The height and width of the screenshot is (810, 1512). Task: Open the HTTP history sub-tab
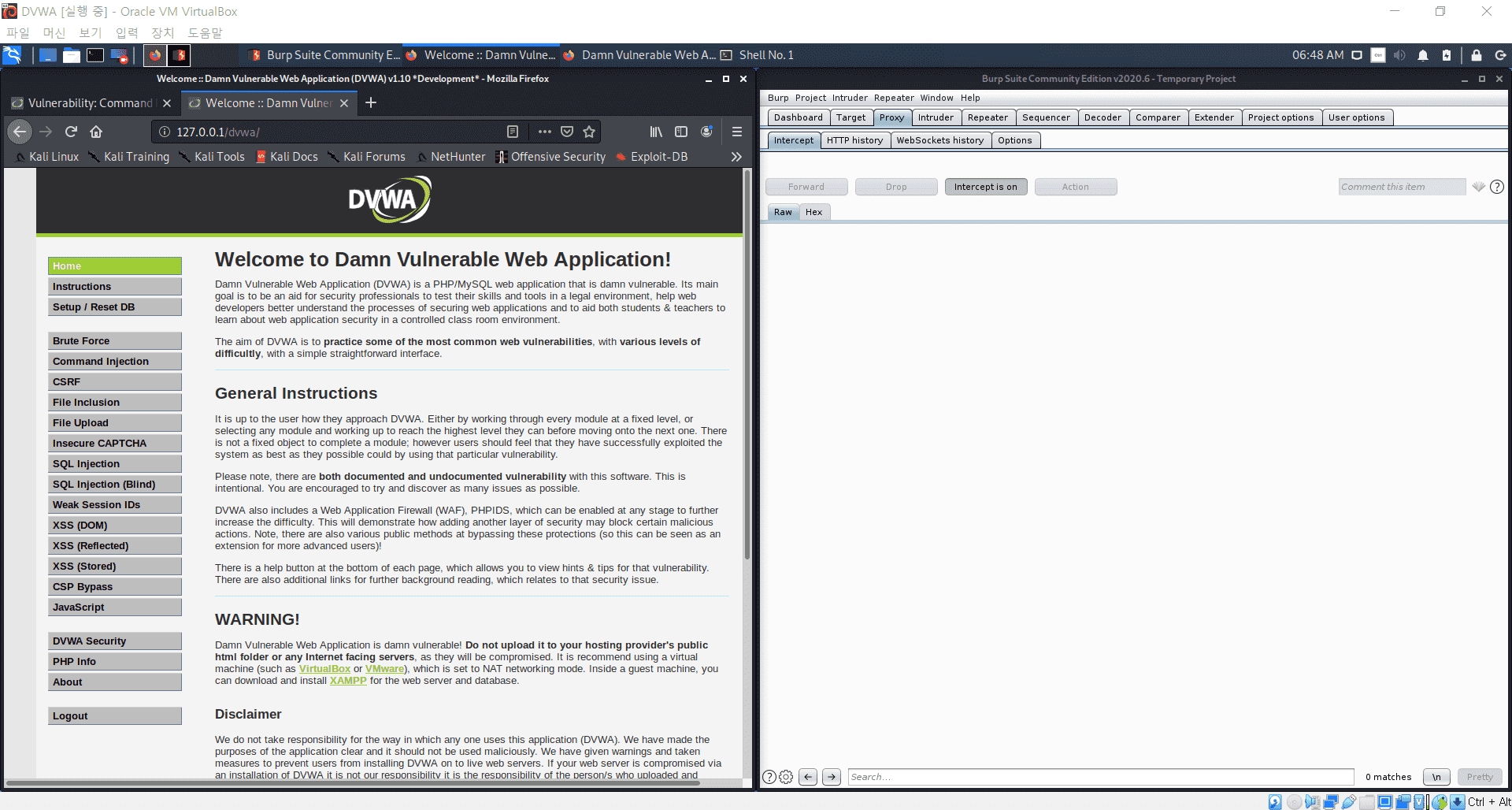(854, 140)
